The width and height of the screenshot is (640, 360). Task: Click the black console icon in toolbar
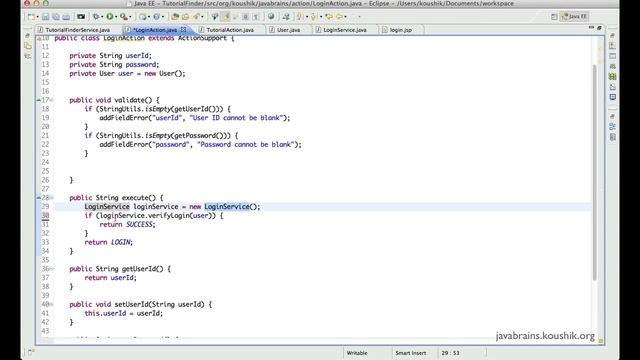pyautogui.click(x=81, y=17)
